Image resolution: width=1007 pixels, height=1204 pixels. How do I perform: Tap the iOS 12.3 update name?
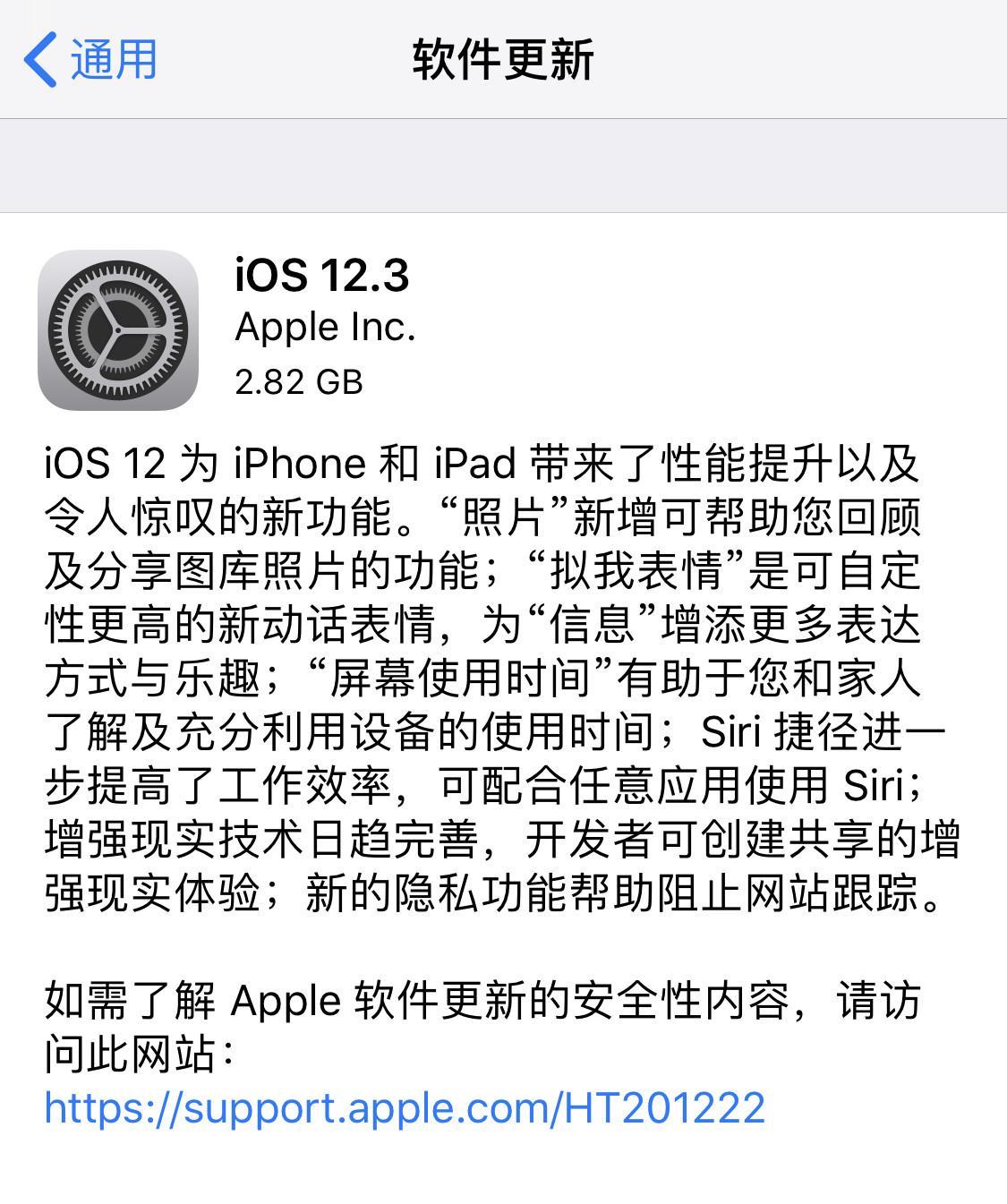coord(322,274)
